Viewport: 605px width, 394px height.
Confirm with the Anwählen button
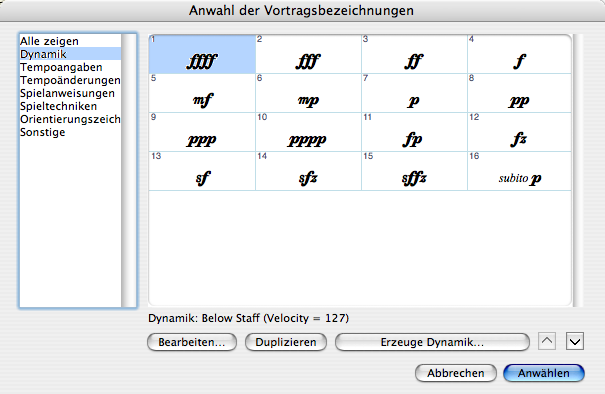tap(544, 373)
